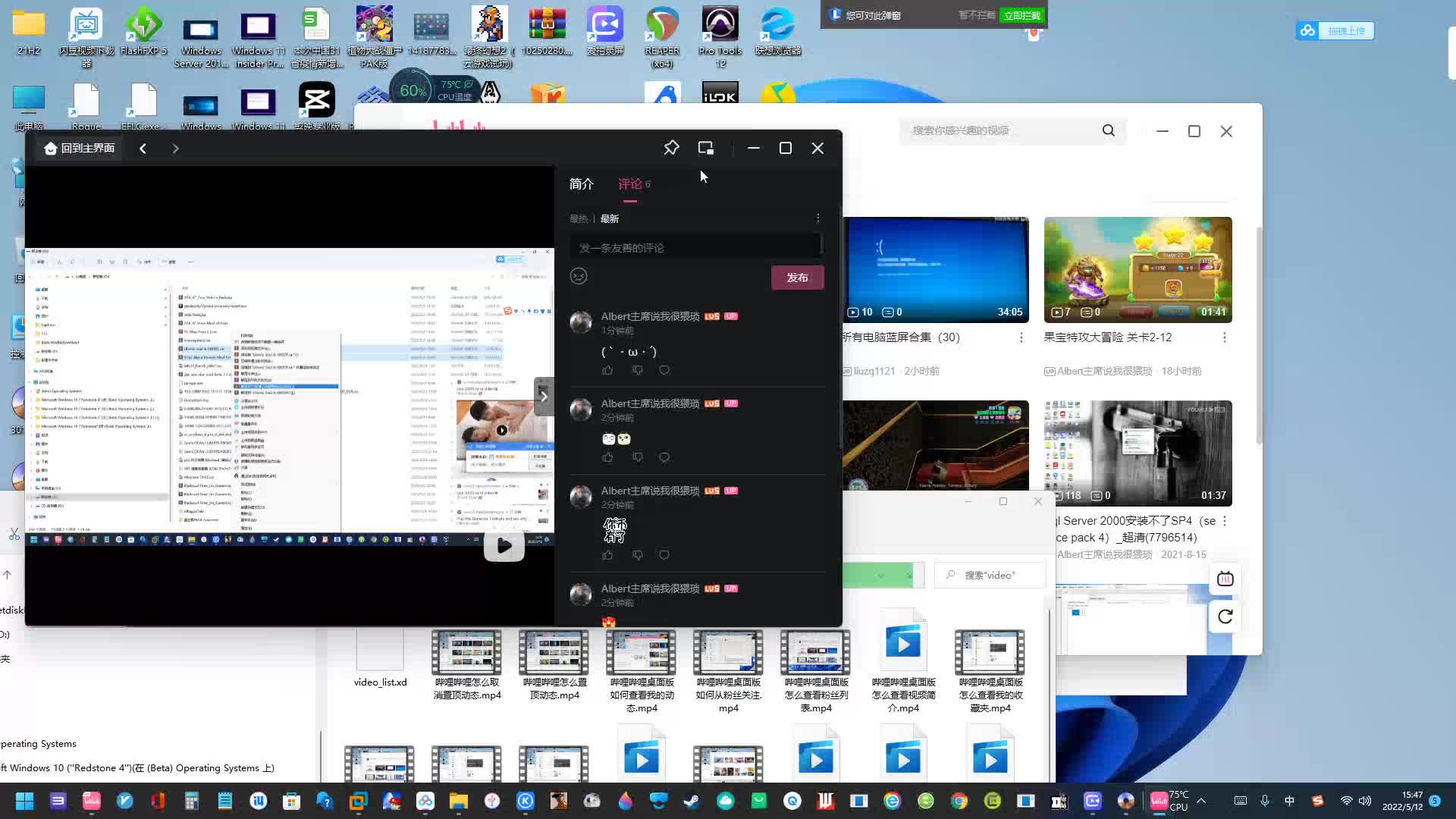The height and width of the screenshot is (819, 1456).
Task: Reply to the second comment (2分钟前)
Action: pyautogui.click(x=664, y=457)
